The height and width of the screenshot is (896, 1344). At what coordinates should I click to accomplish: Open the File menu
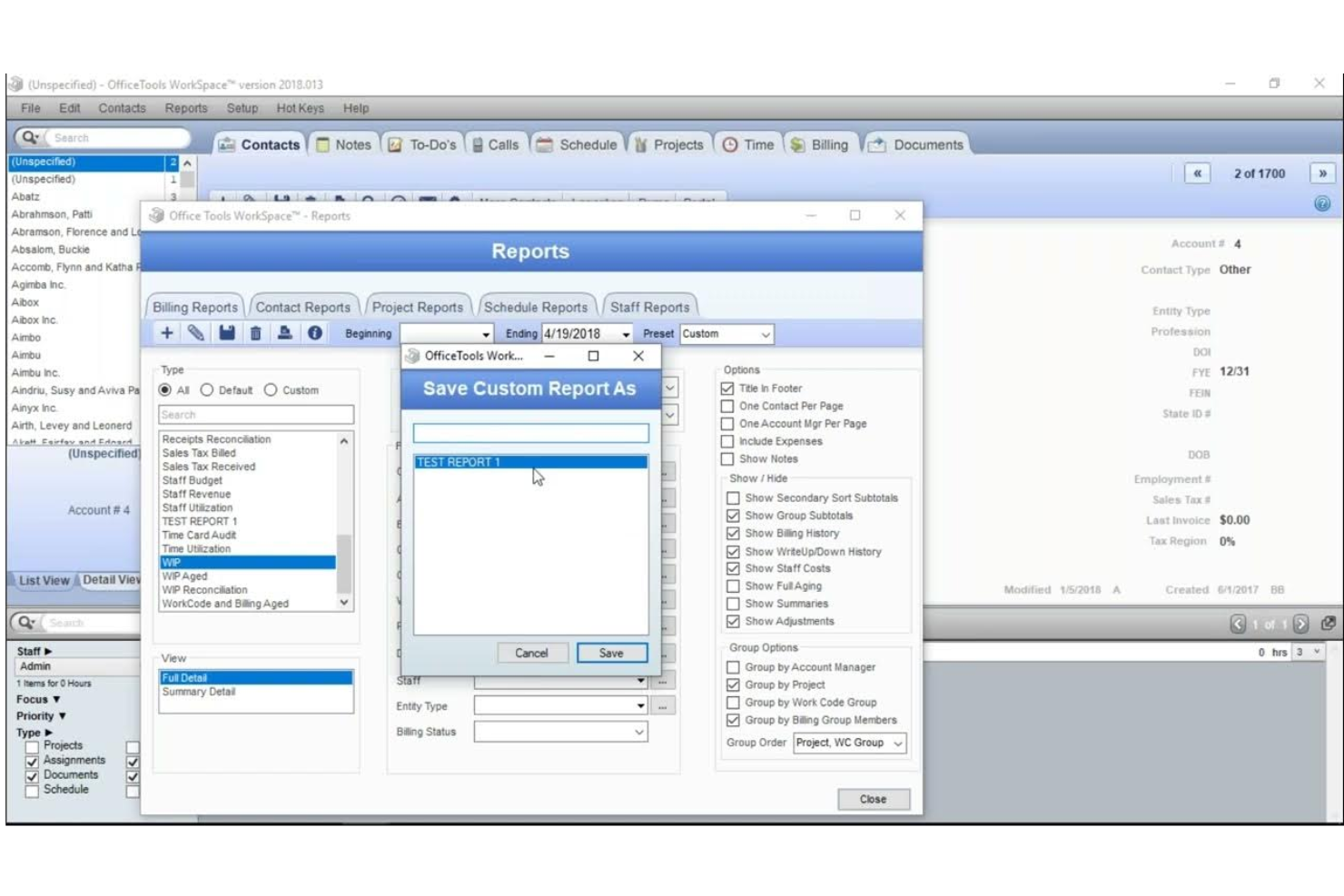pos(31,108)
